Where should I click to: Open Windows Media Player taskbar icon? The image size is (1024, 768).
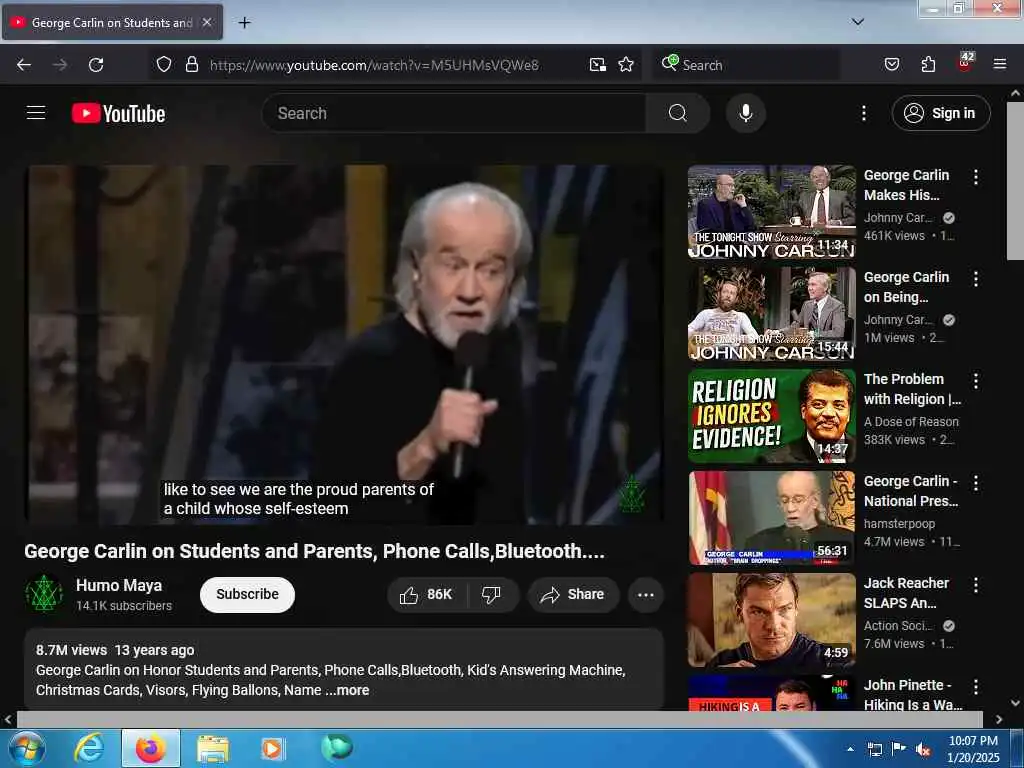pyautogui.click(x=272, y=748)
